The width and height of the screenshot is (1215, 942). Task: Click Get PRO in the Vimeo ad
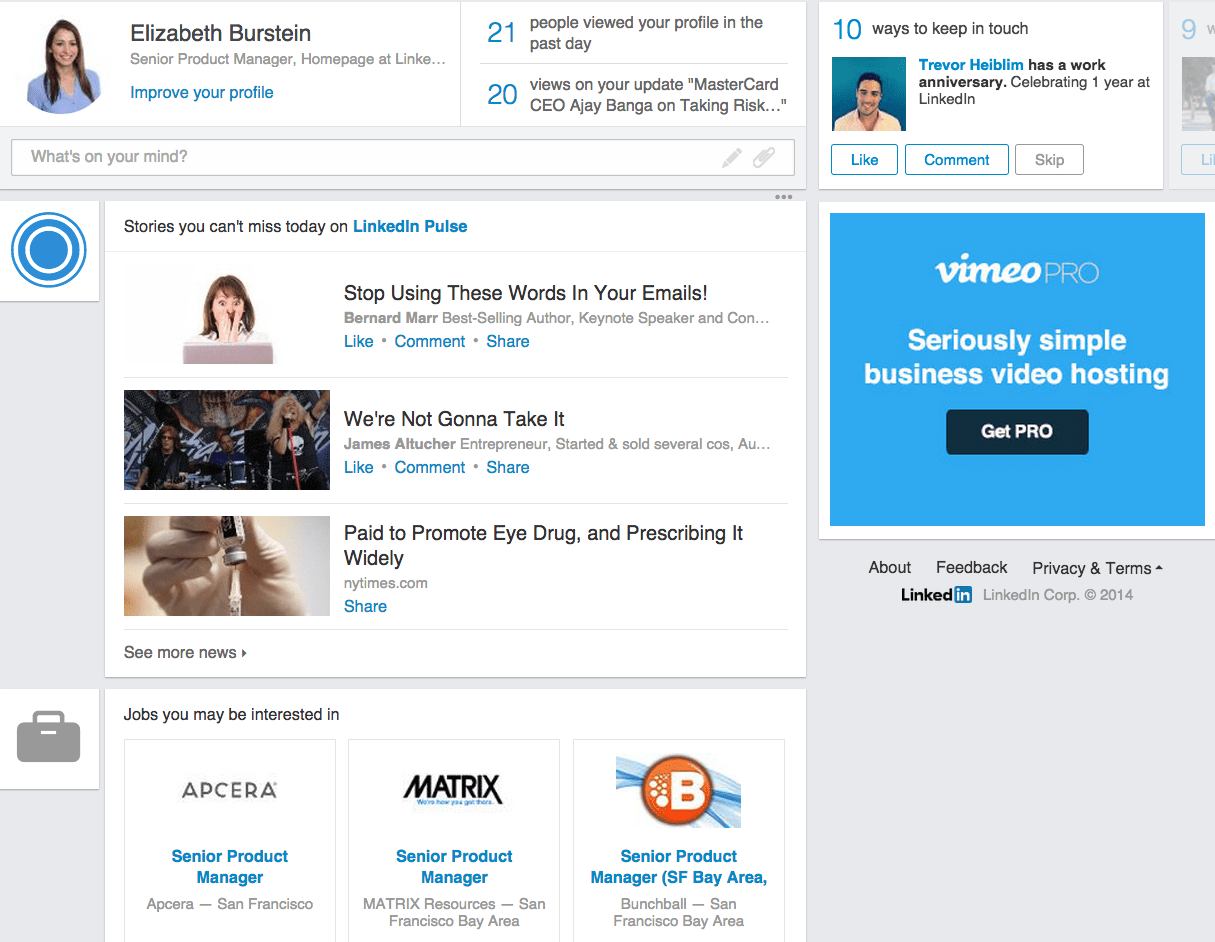tap(1016, 431)
